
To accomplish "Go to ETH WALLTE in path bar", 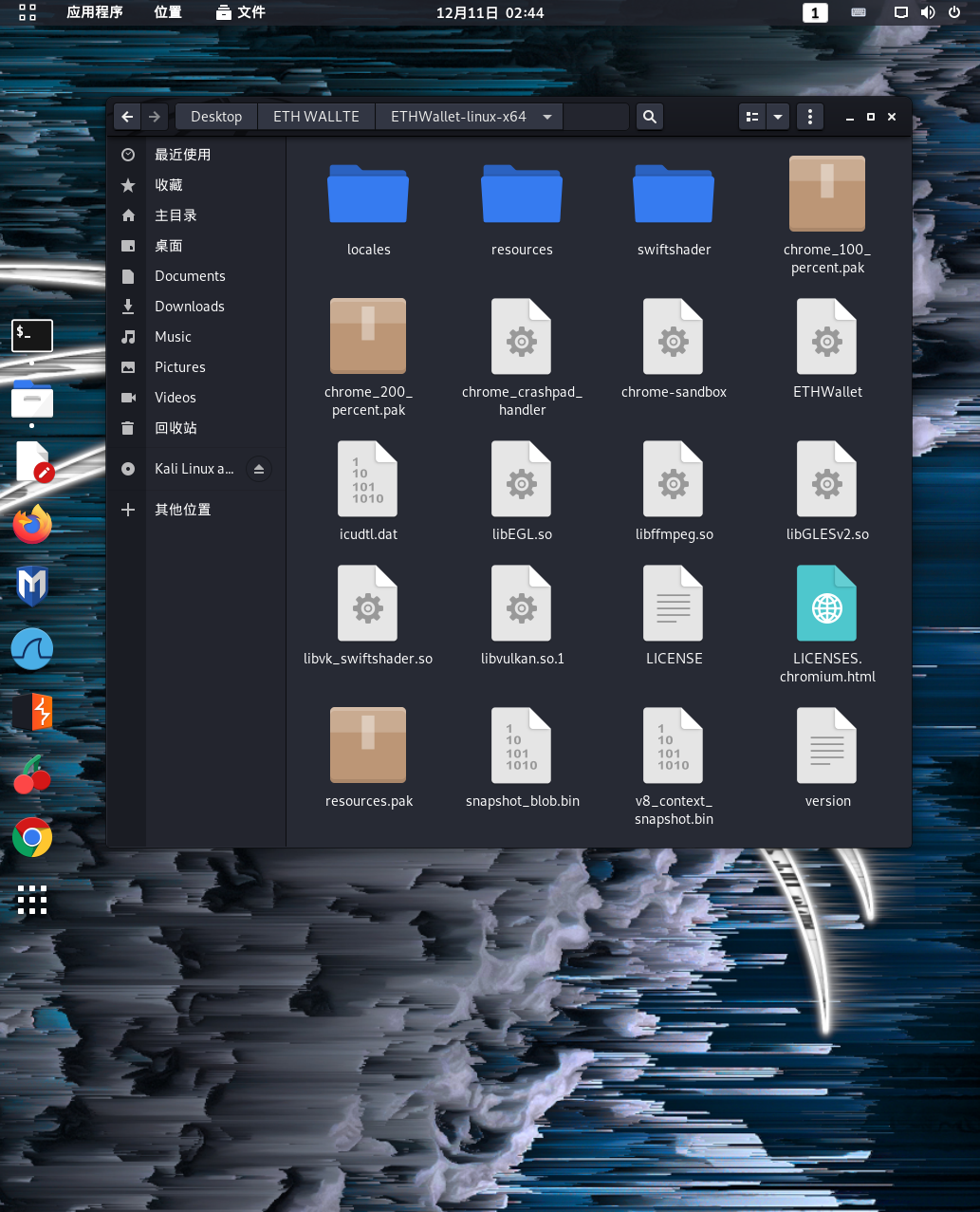I will pyautogui.click(x=316, y=117).
